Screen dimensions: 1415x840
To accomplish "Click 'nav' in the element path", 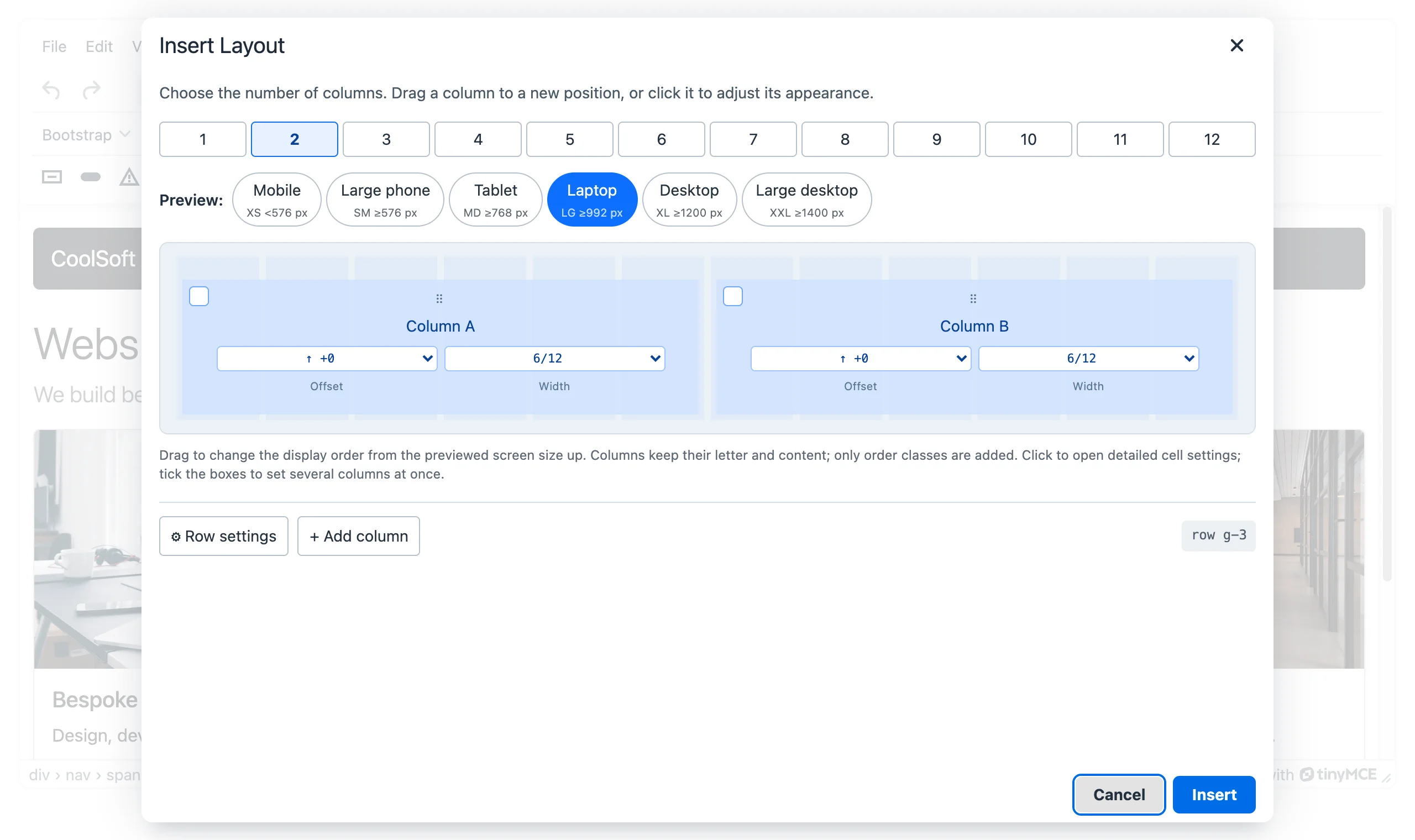I will pyautogui.click(x=77, y=774).
